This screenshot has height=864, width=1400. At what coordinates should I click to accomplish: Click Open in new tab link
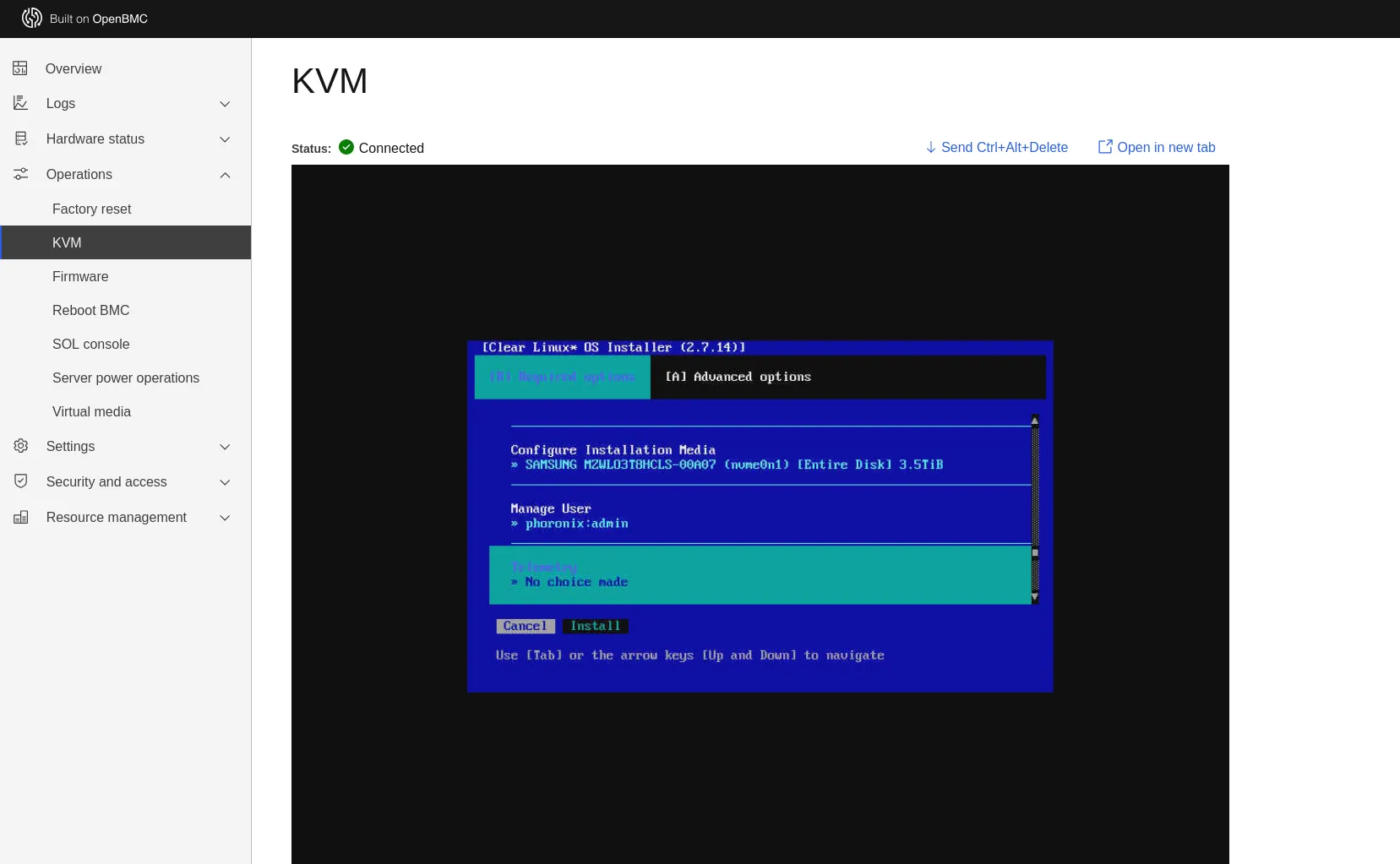tap(1157, 147)
